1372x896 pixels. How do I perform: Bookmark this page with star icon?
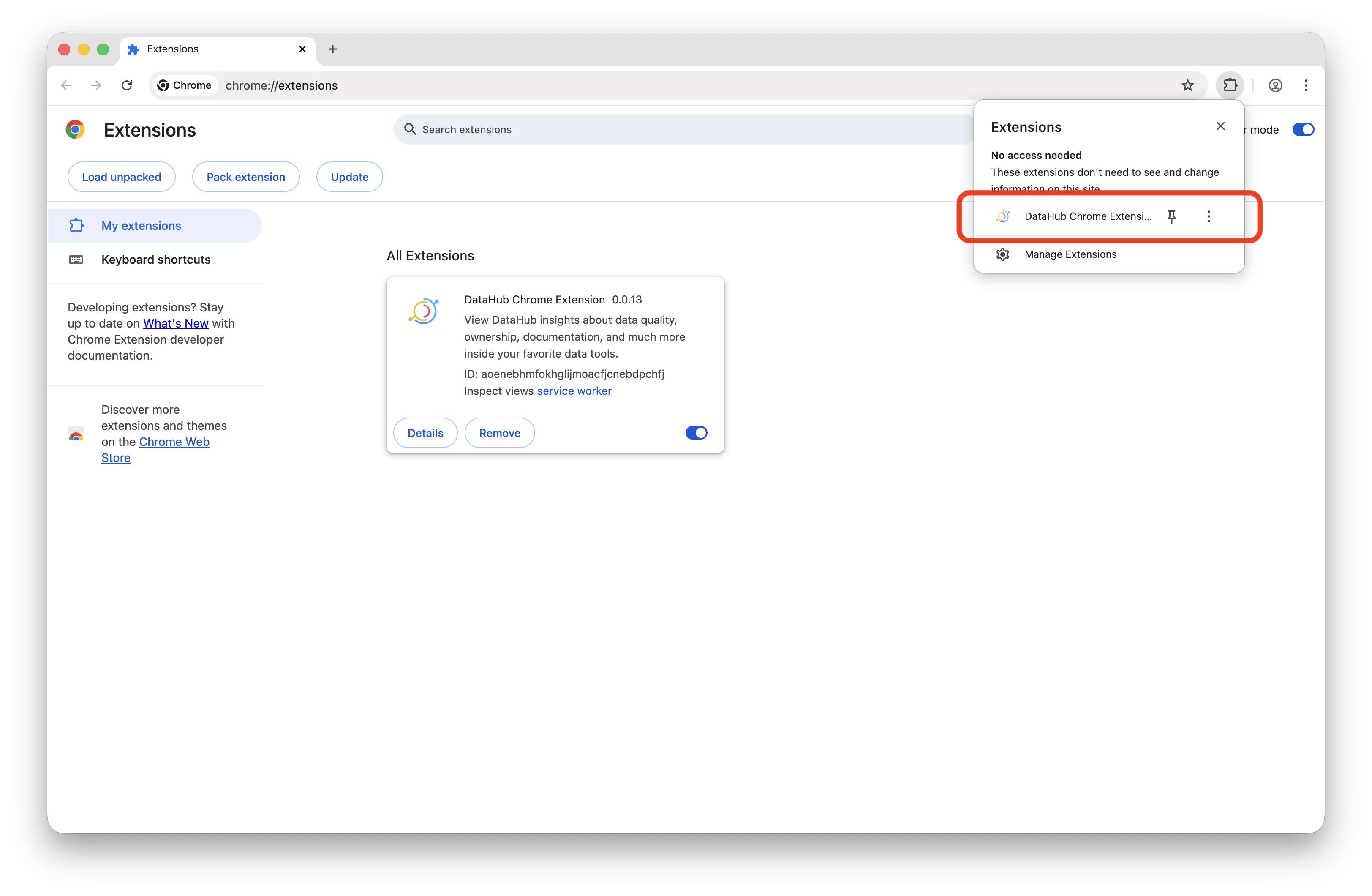1187,85
